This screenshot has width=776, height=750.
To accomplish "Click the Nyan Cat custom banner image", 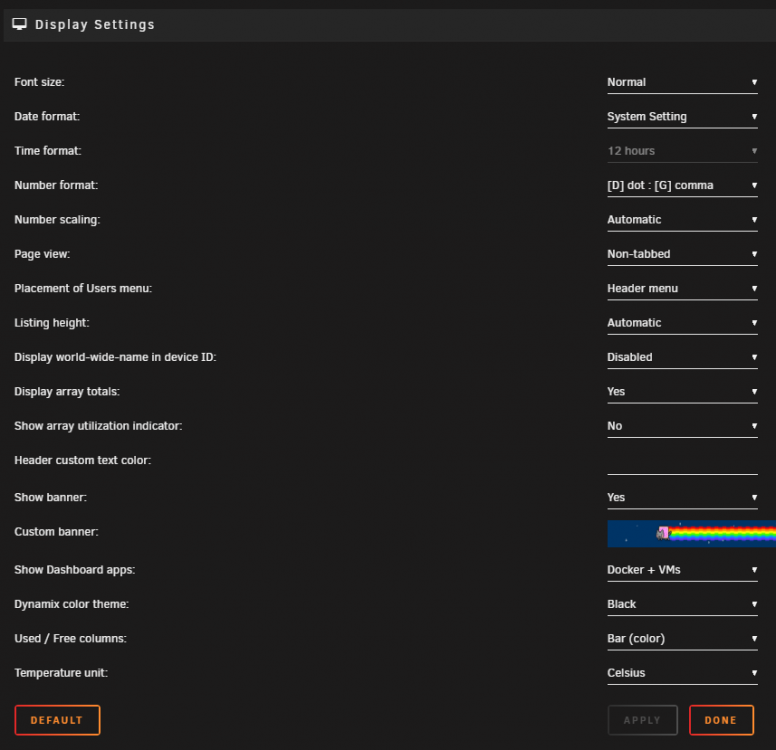I will click(x=691, y=533).
